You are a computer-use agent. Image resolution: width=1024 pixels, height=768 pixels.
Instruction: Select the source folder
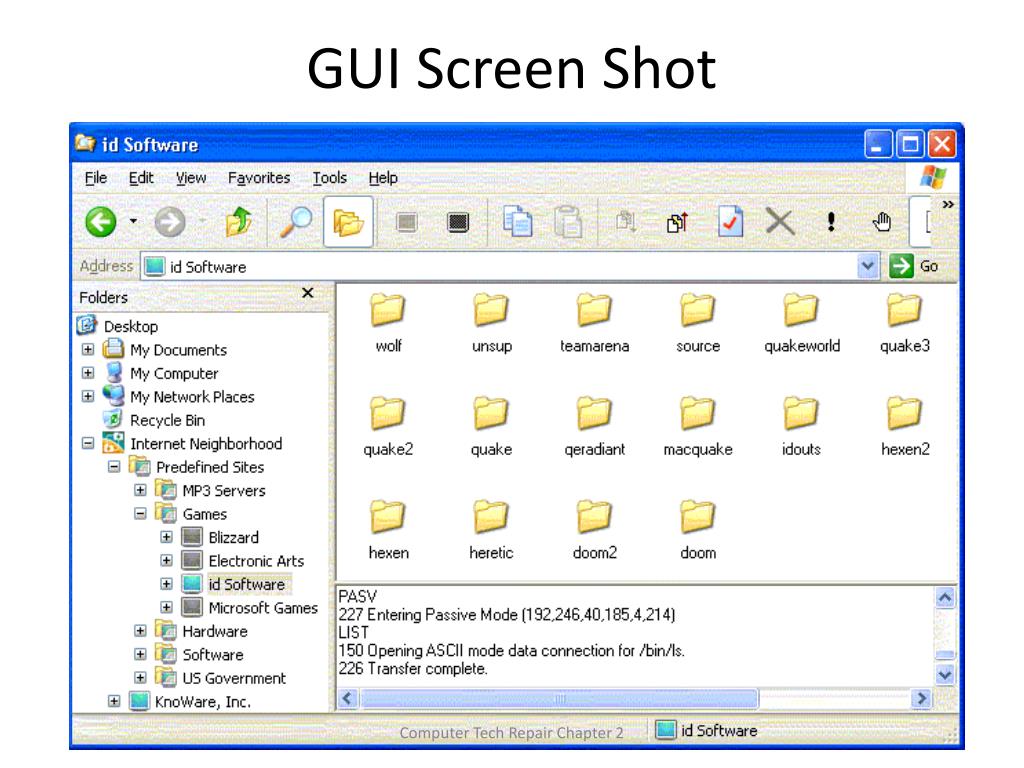point(697,323)
